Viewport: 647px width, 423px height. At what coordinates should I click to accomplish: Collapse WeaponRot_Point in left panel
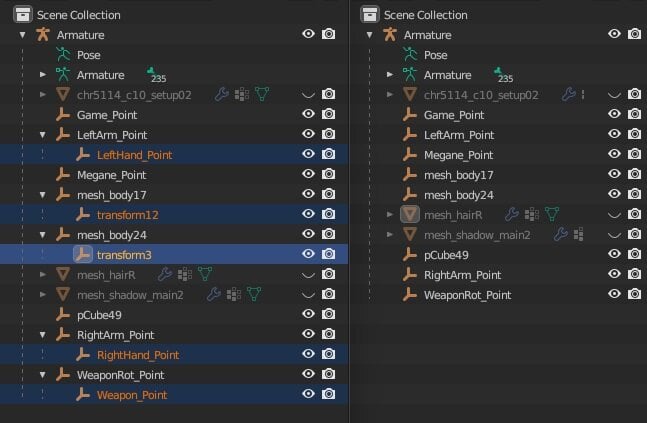[43, 375]
